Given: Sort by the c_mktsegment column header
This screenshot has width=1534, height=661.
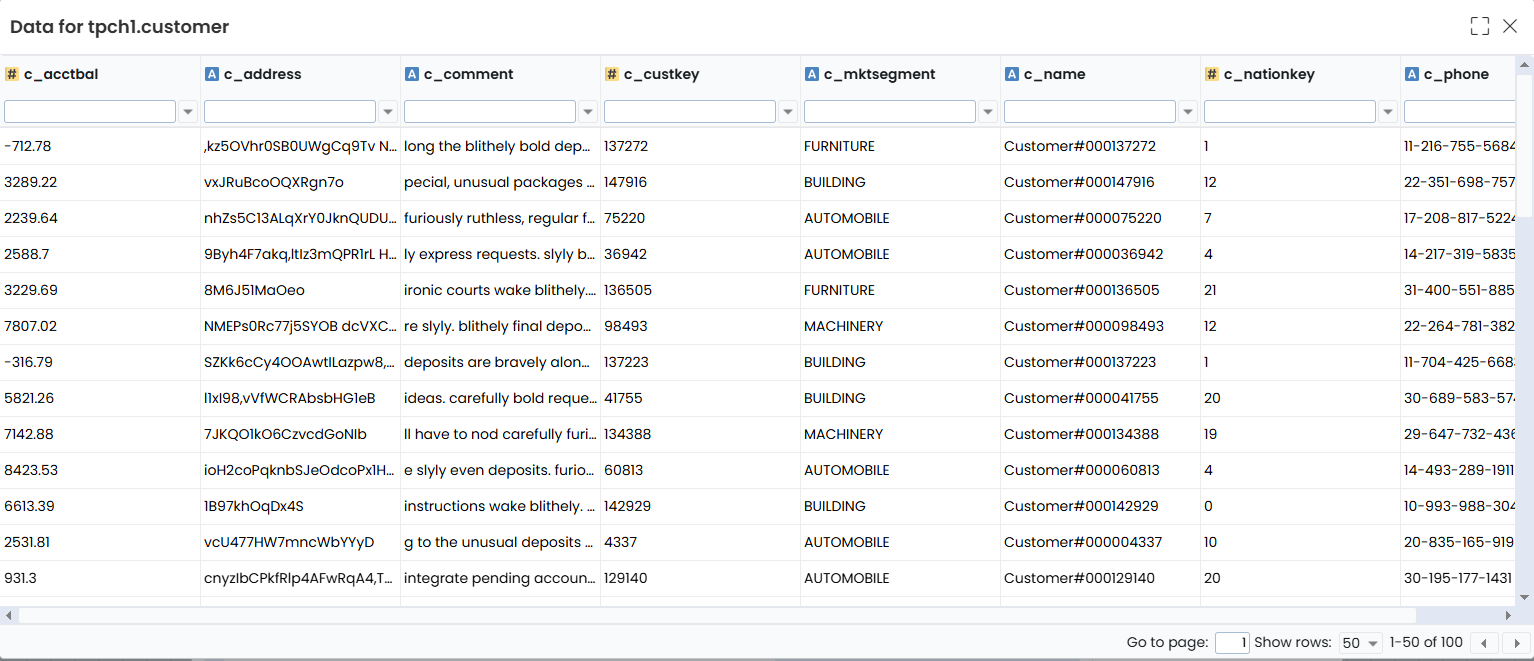Looking at the screenshot, I should (880, 74).
